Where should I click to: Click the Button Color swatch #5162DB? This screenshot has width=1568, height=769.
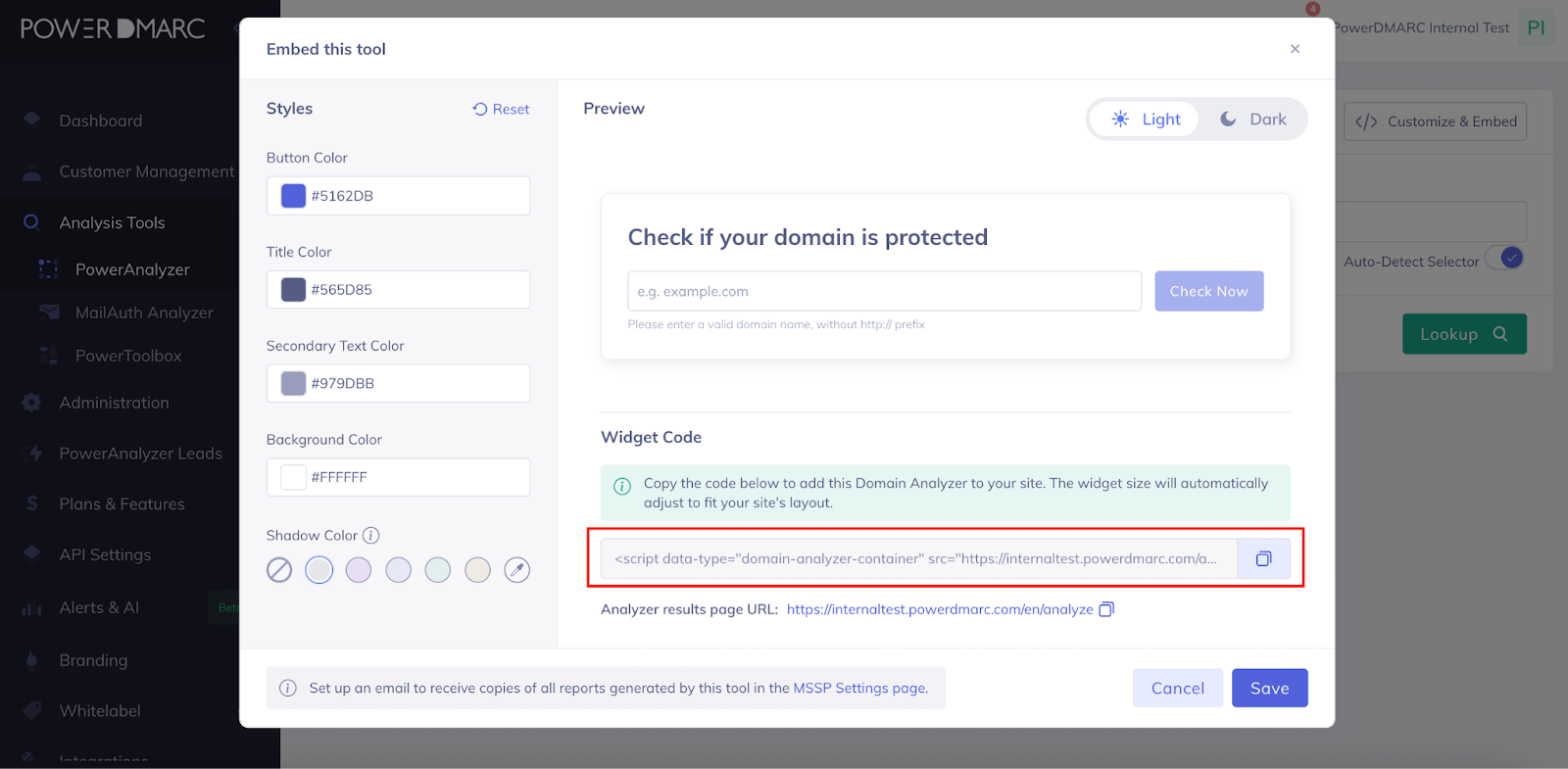[x=293, y=196]
